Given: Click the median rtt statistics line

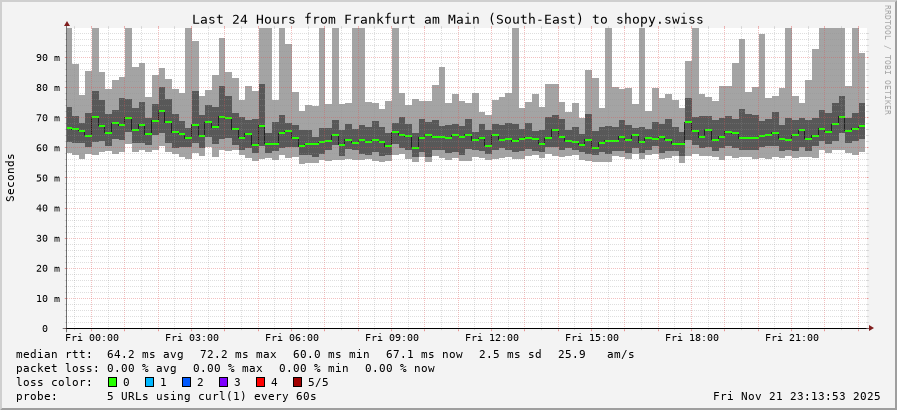Looking at the screenshot, I should 325,354.
